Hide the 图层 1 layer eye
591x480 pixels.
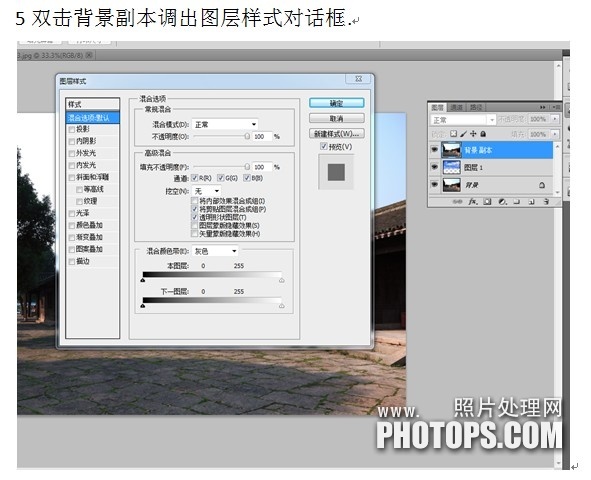click(434, 167)
